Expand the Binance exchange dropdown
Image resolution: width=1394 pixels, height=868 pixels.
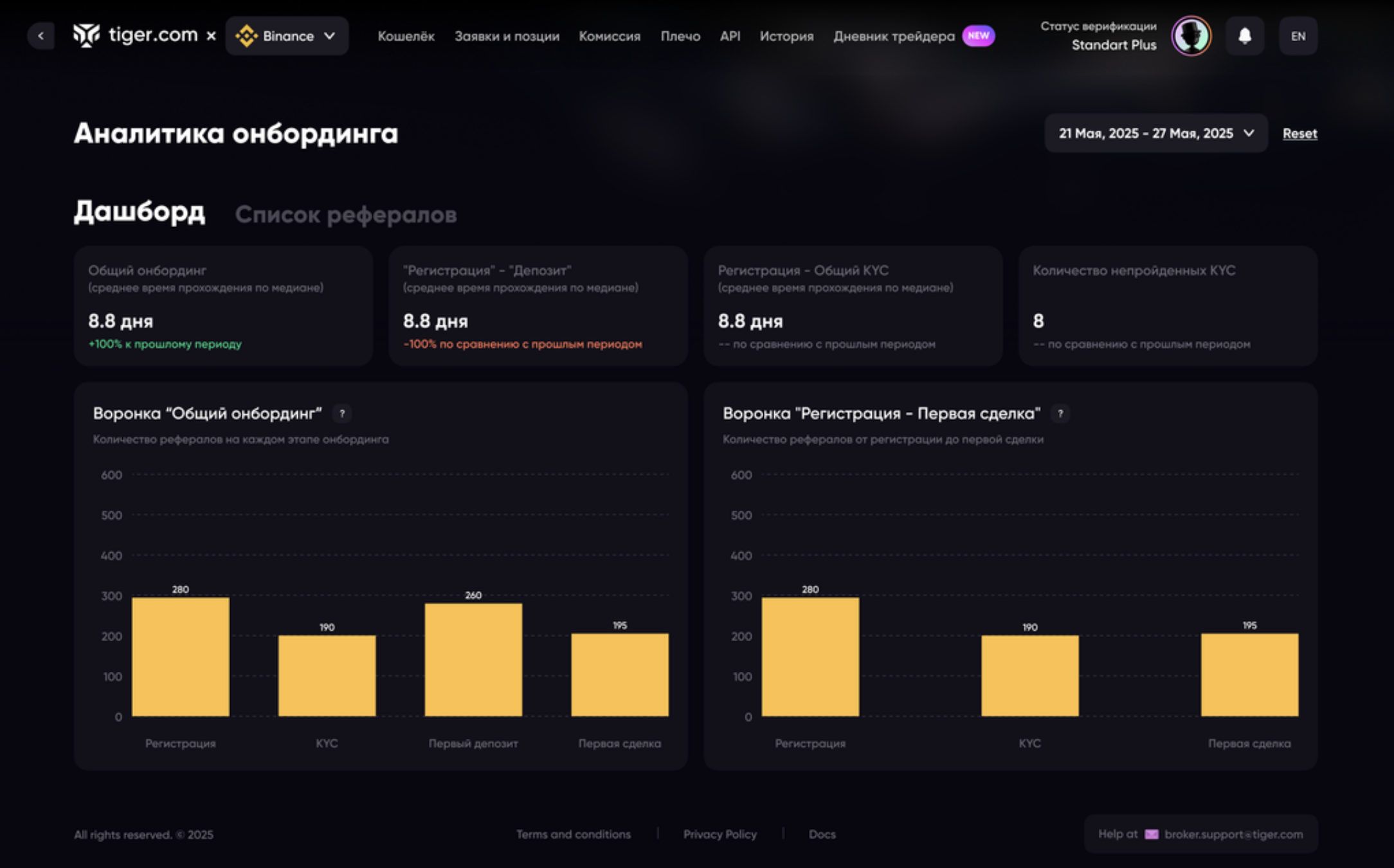pos(287,36)
